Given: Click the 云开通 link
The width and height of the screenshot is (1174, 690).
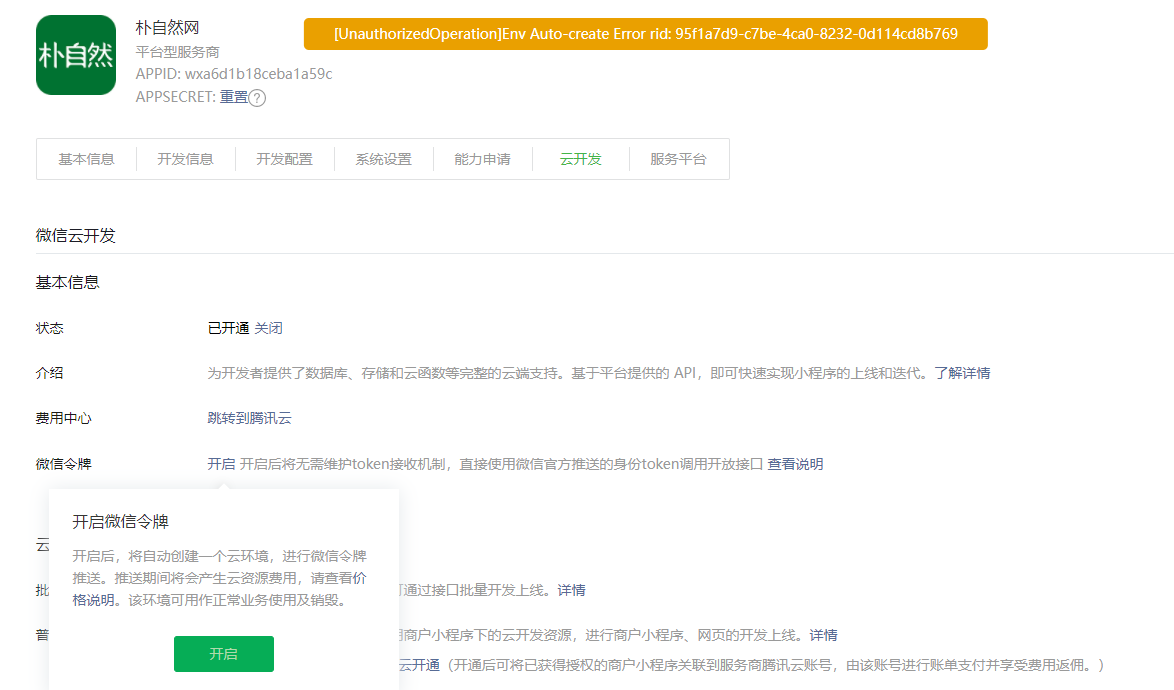Looking at the screenshot, I should pos(419,665).
